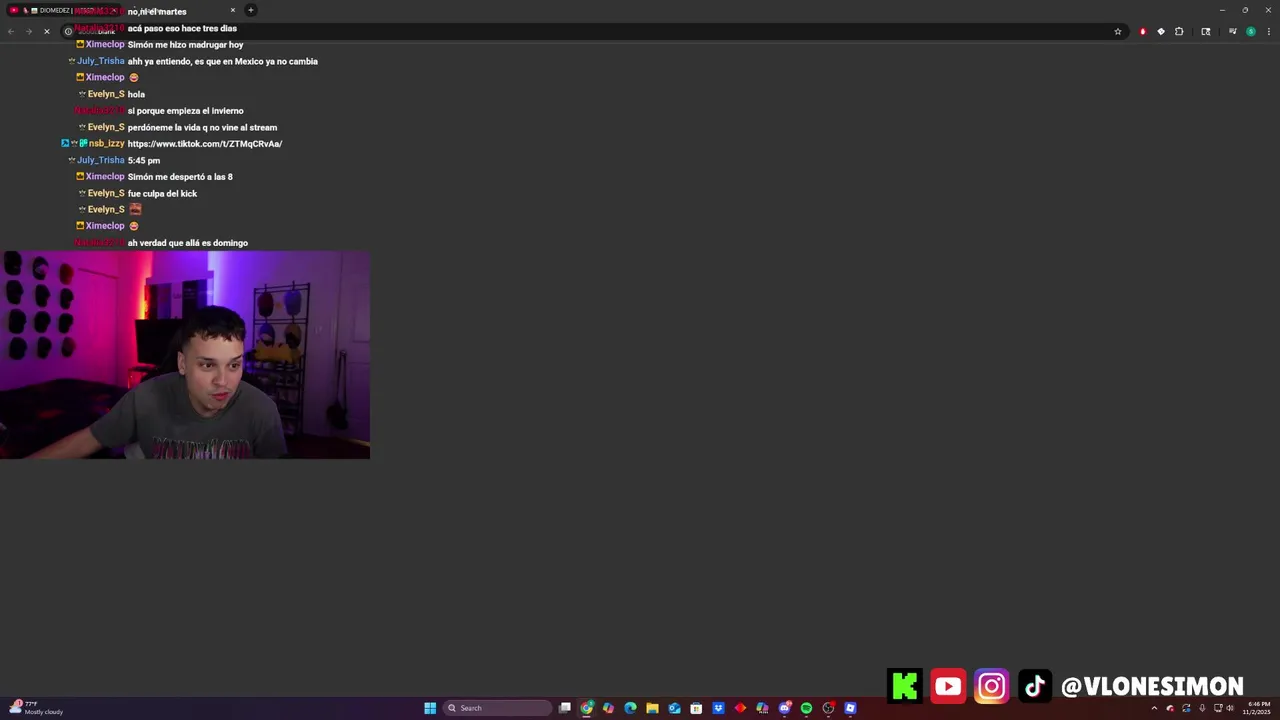Open the green profile avatar
The image size is (1280, 720).
coord(1251,31)
